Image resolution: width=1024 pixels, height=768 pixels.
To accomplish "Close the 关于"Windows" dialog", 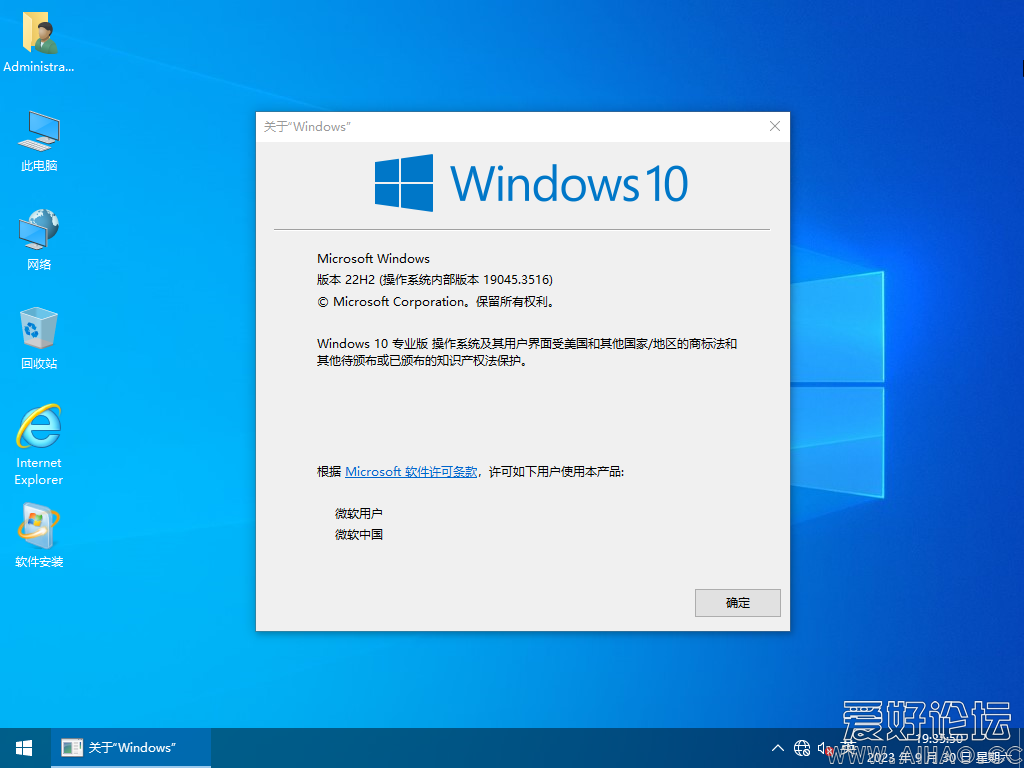I will tap(774, 126).
